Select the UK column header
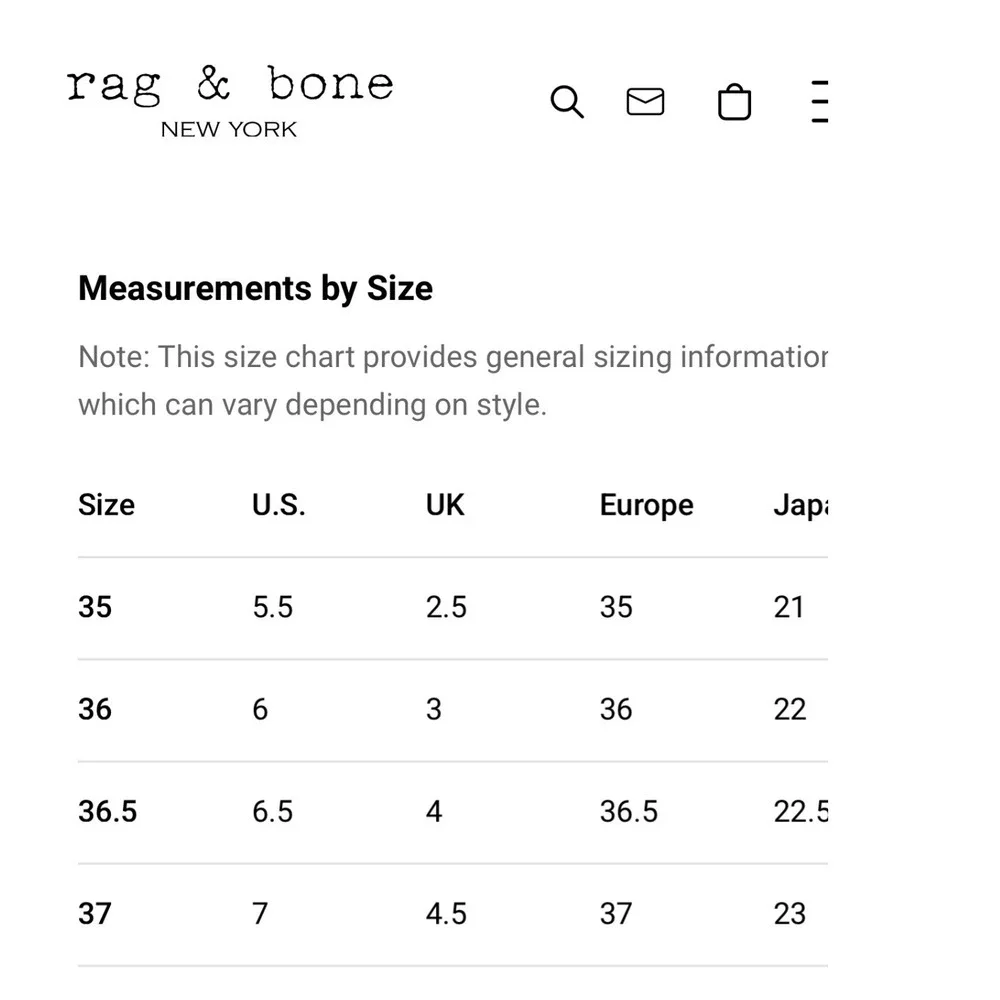 click(445, 505)
